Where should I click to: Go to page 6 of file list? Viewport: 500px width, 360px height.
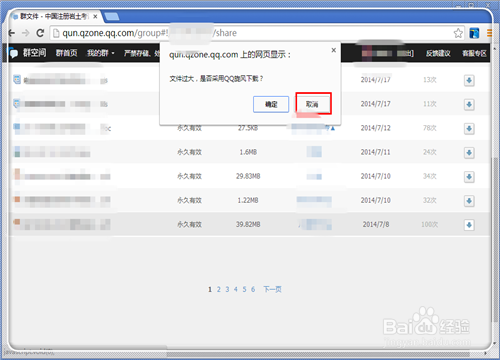(253, 289)
